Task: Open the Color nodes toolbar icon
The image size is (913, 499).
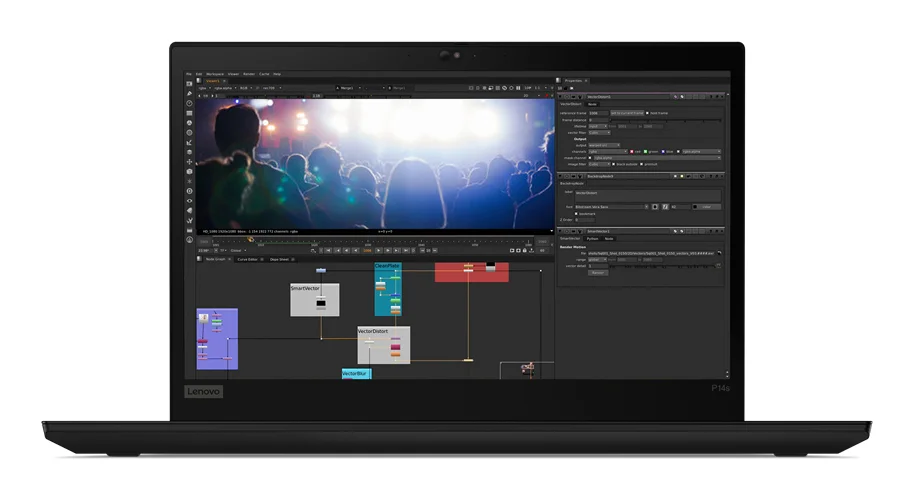Action: pos(189,123)
